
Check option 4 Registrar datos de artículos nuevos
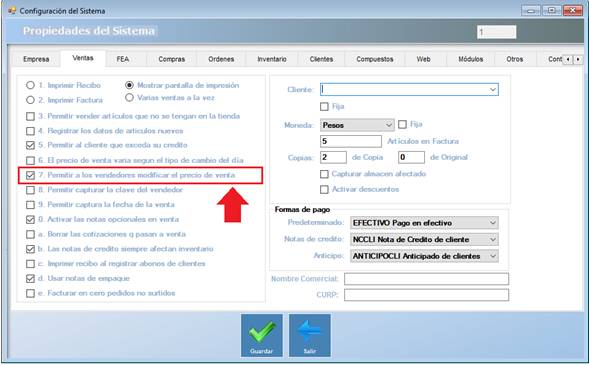pyautogui.click(x=30, y=131)
